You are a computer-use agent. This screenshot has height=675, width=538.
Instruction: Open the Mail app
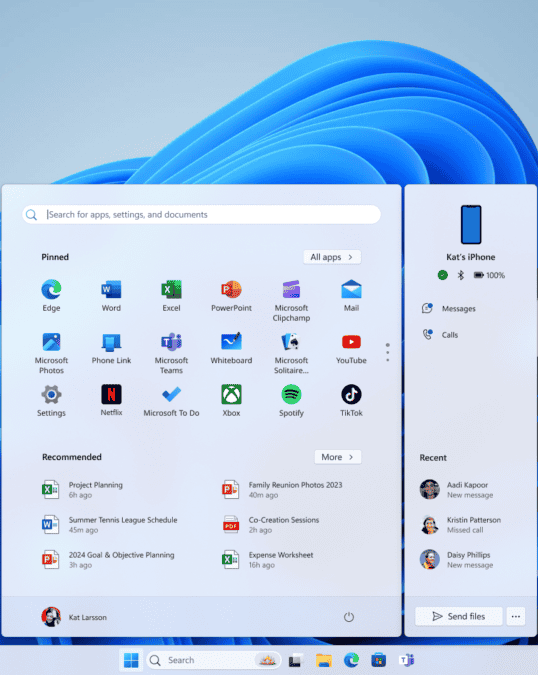[351, 296]
